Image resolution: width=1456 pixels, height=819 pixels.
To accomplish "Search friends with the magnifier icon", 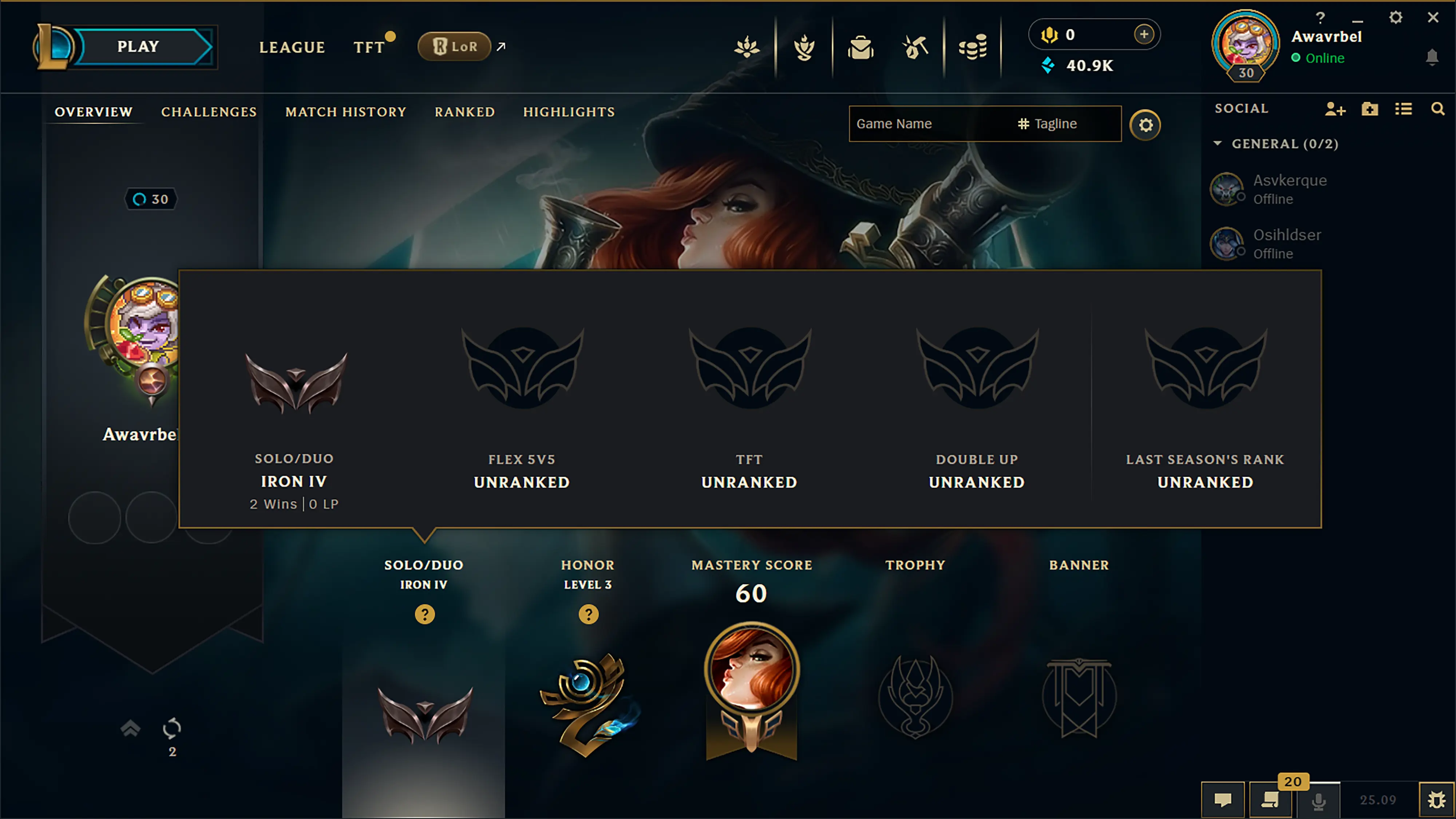I will tap(1437, 108).
